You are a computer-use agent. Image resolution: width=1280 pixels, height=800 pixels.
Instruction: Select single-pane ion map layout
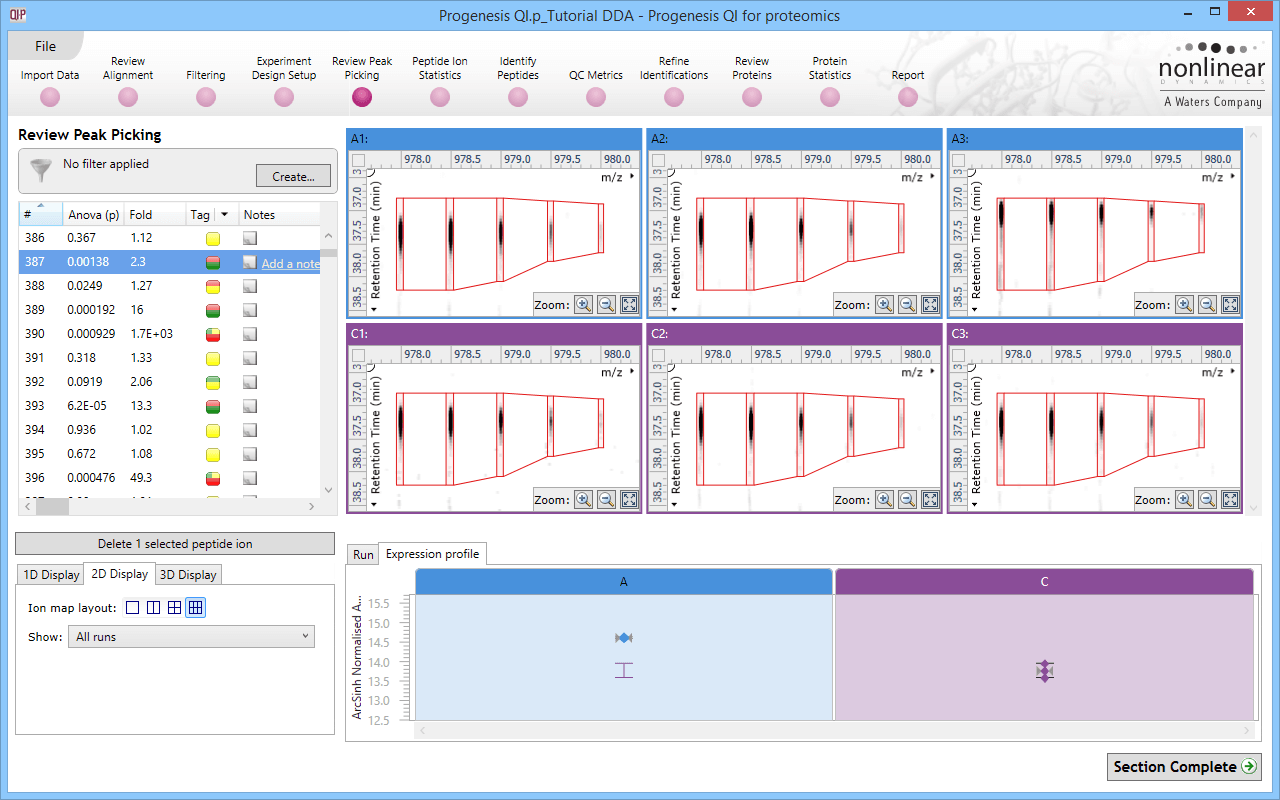[133, 607]
